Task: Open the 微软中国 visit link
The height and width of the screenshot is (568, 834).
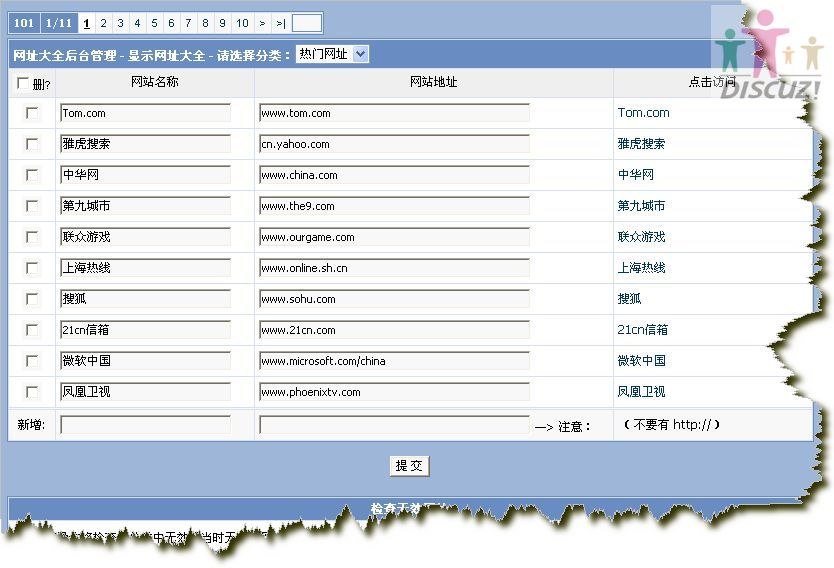Action: click(x=641, y=361)
